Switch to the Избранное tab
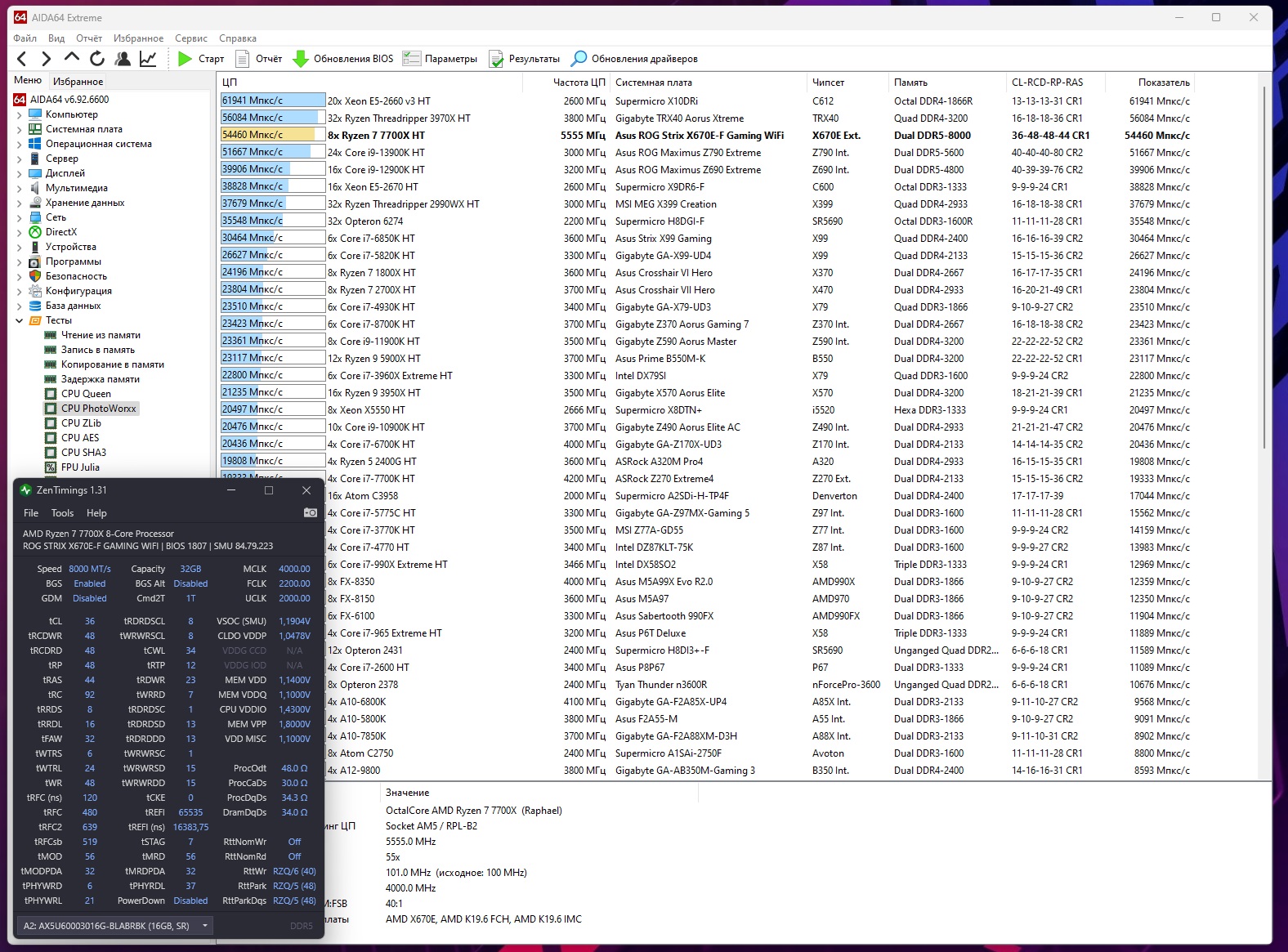This screenshot has width=1288, height=952. pyautogui.click(x=78, y=82)
